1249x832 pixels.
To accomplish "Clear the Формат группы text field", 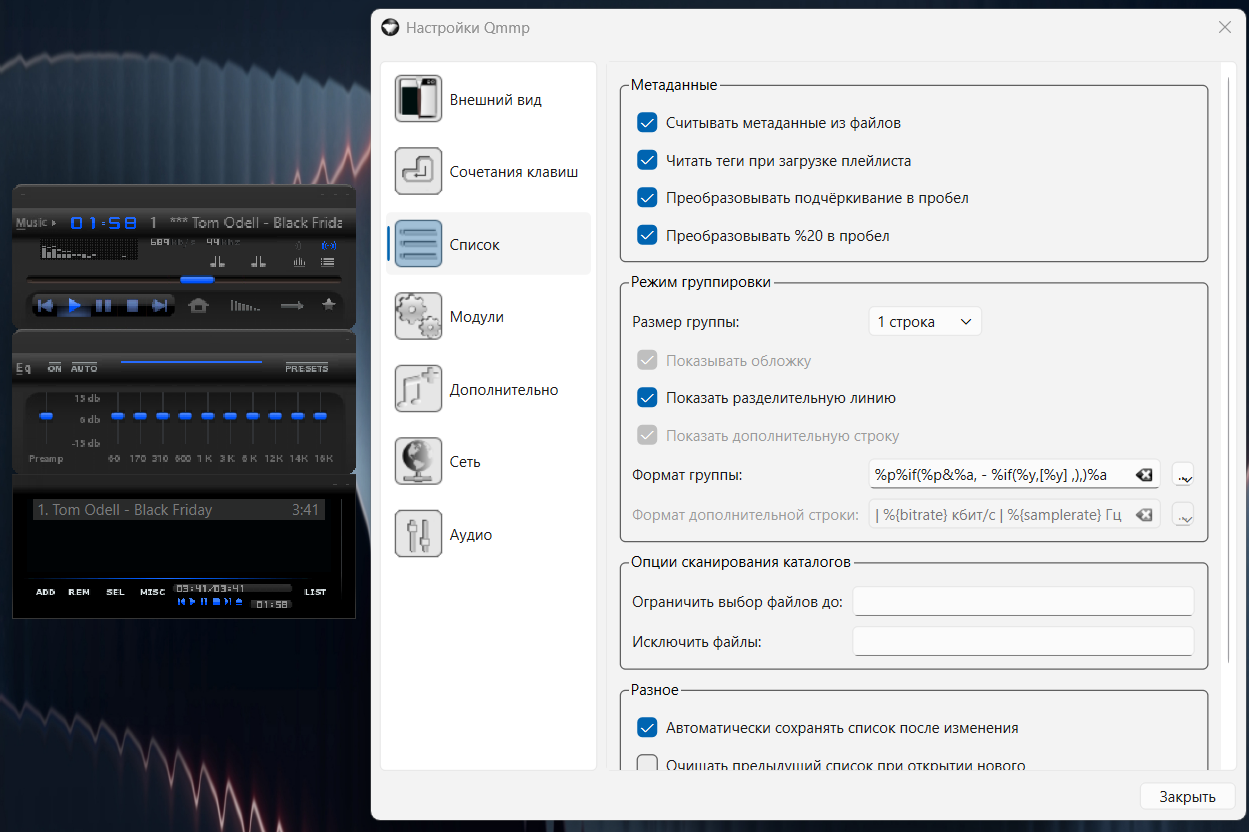I will pos(1144,475).
